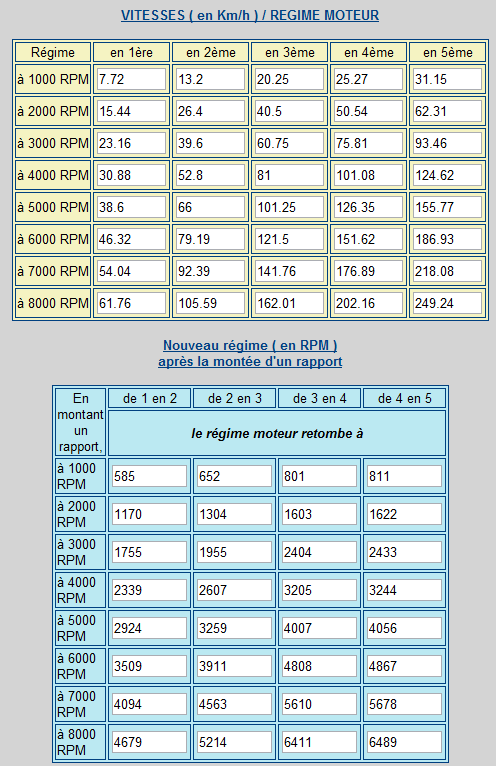The height and width of the screenshot is (768, 496).
Task: Click the 1st gear field showing 46.32
Action: pyautogui.click(x=131, y=239)
